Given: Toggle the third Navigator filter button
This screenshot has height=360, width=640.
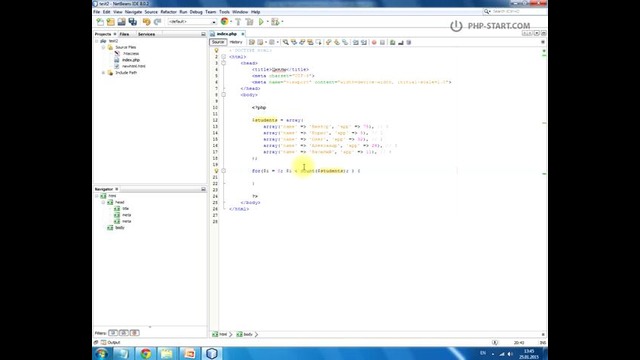Looking at the screenshot, I should [x=135, y=333].
